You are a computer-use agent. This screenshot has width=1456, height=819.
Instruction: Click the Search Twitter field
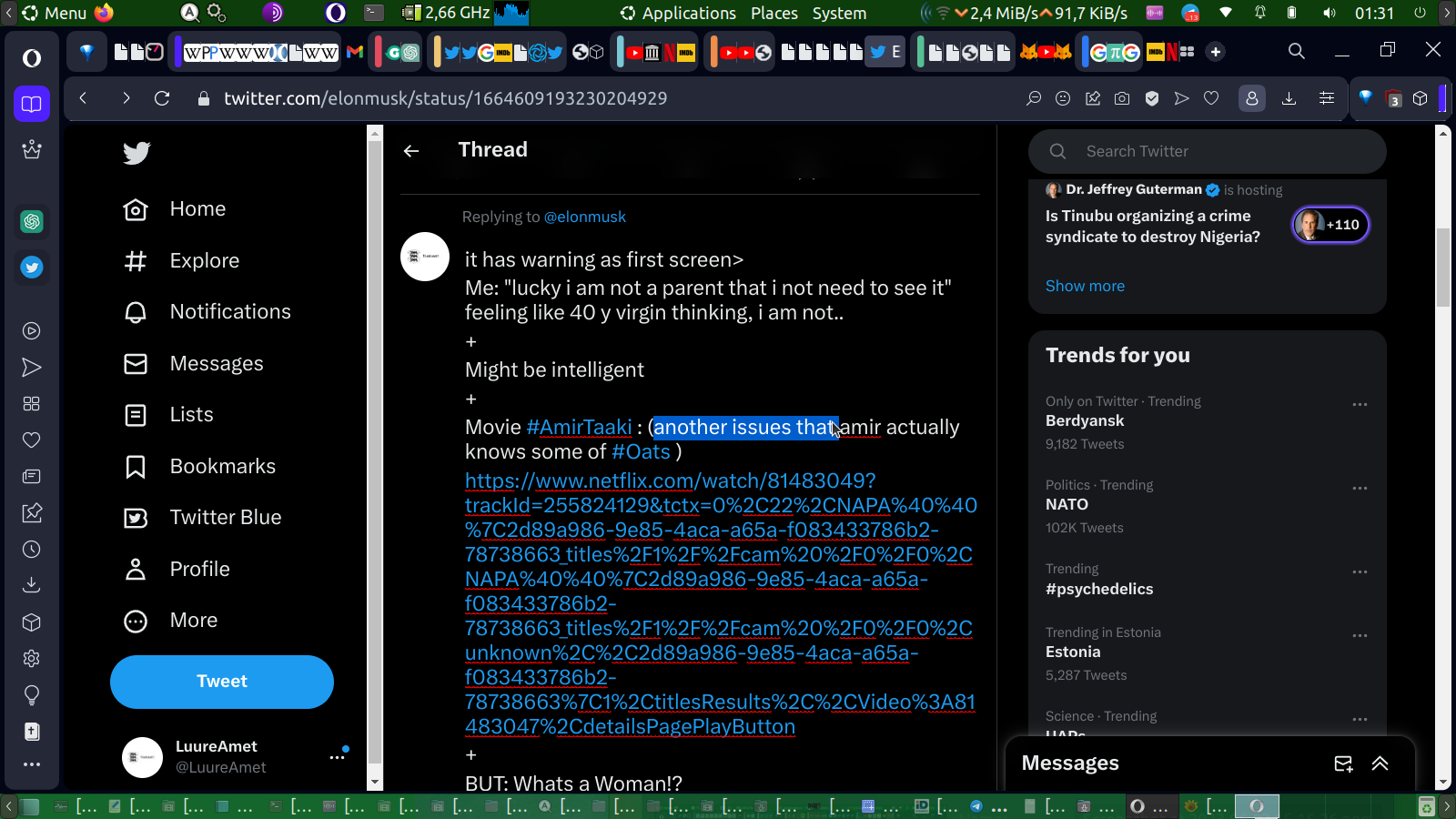coord(1208,151)
